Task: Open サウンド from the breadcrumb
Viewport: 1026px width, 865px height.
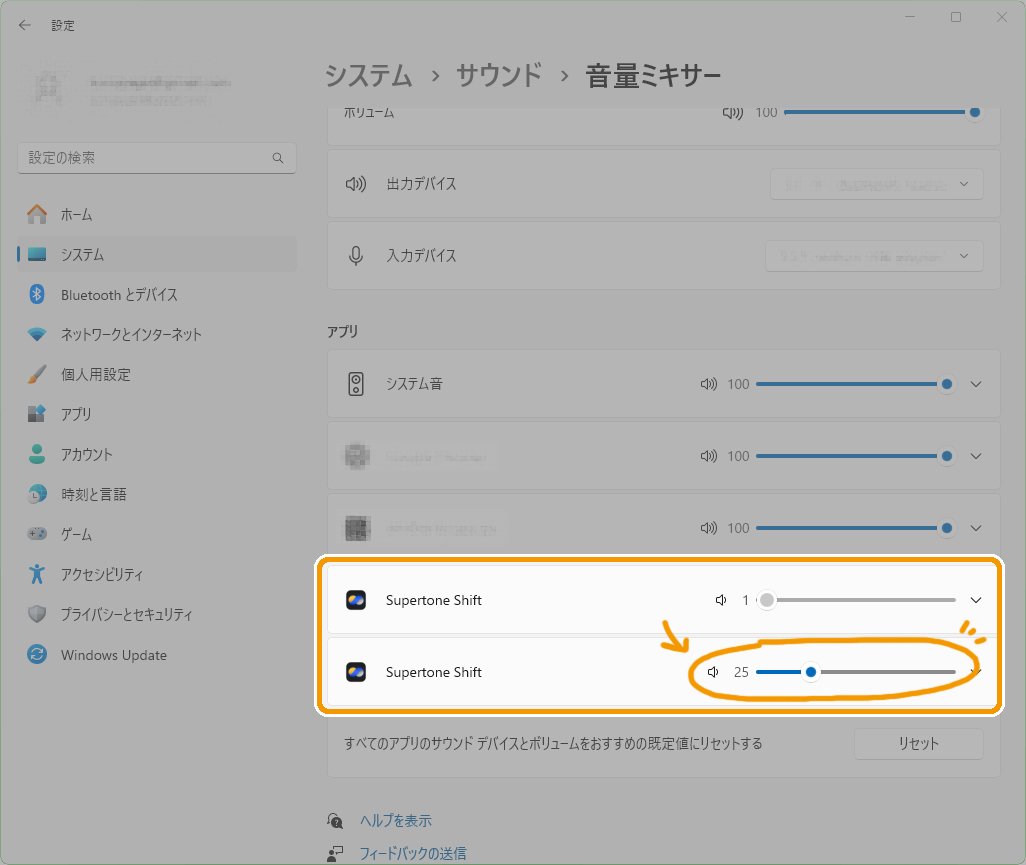Action: pyautogui.click(x=498, y=74)
